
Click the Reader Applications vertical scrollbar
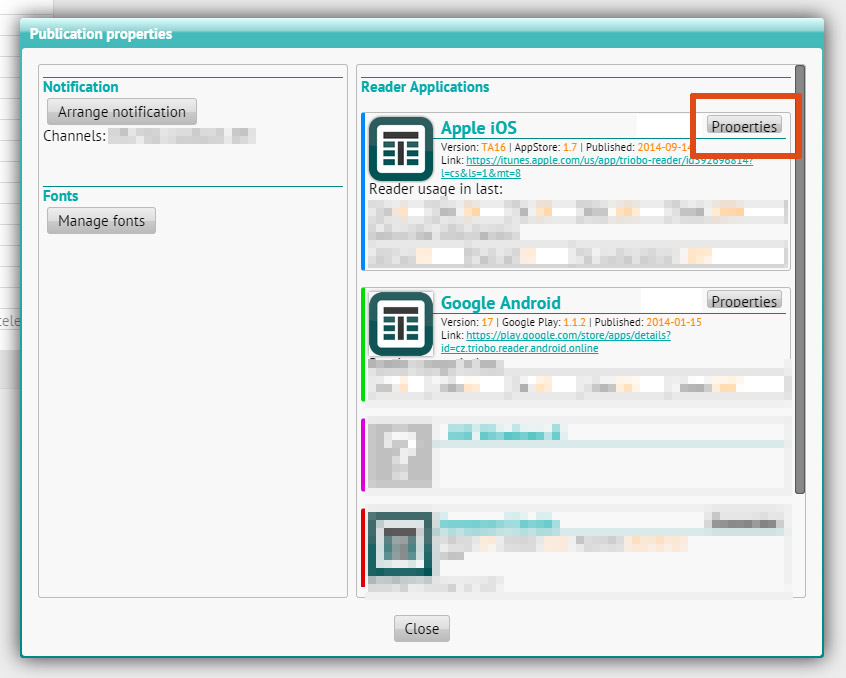pyautogui.click(x=799, y=280)
